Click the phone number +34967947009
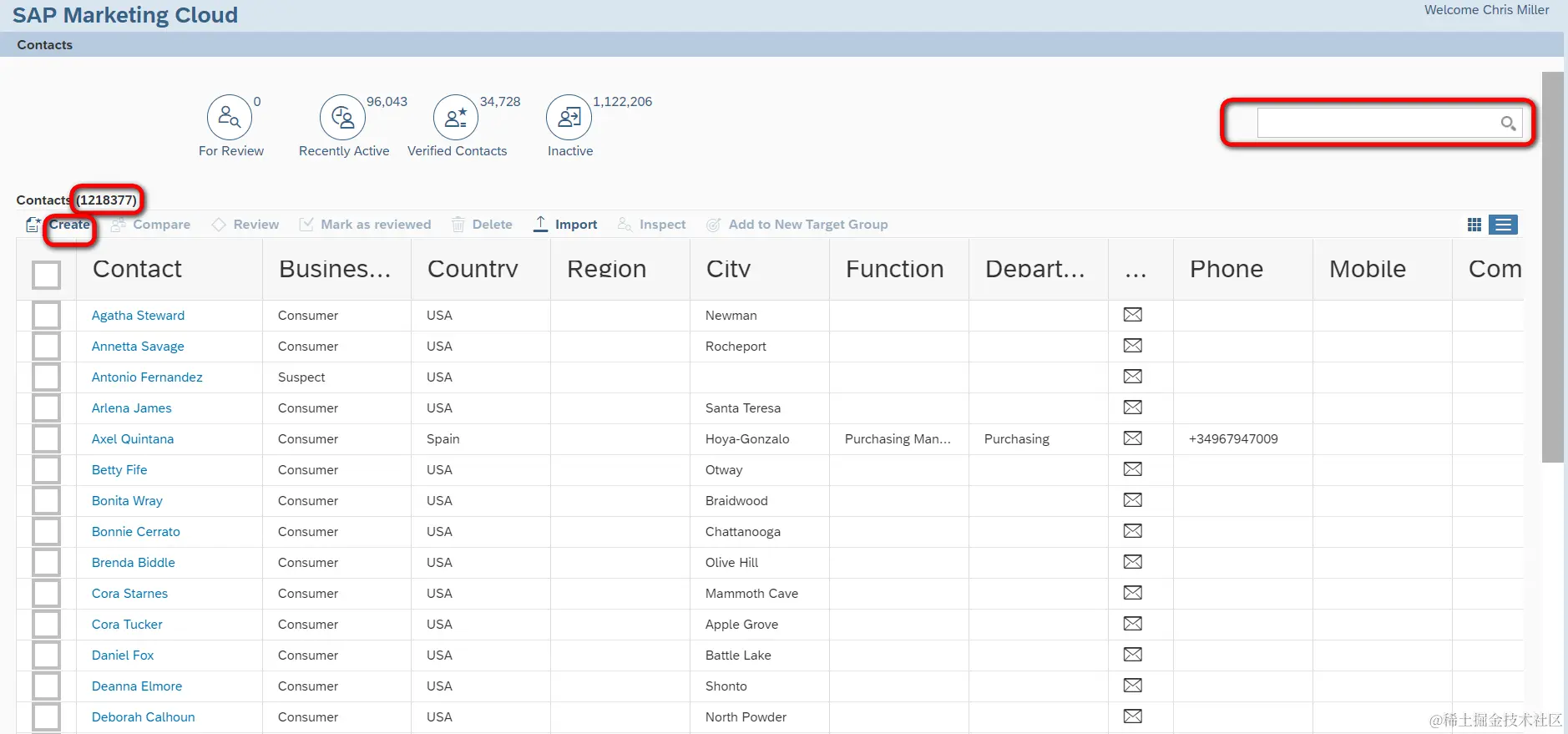Image resolution: width=1568 pixels, height=734 pixels. coord(1233,439)
